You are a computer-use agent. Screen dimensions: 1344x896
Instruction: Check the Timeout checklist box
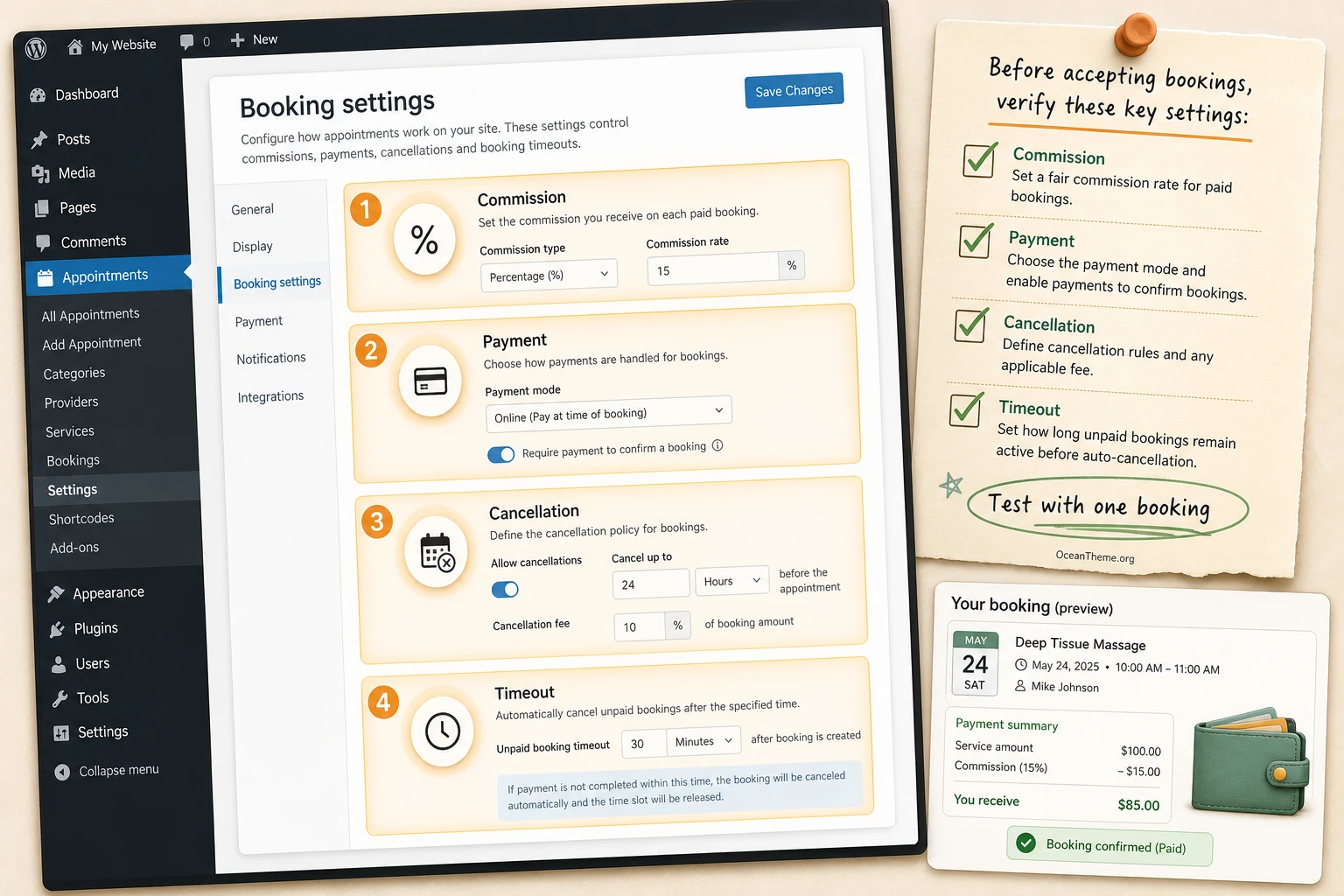pyautogui.click(x=967, y=409)
